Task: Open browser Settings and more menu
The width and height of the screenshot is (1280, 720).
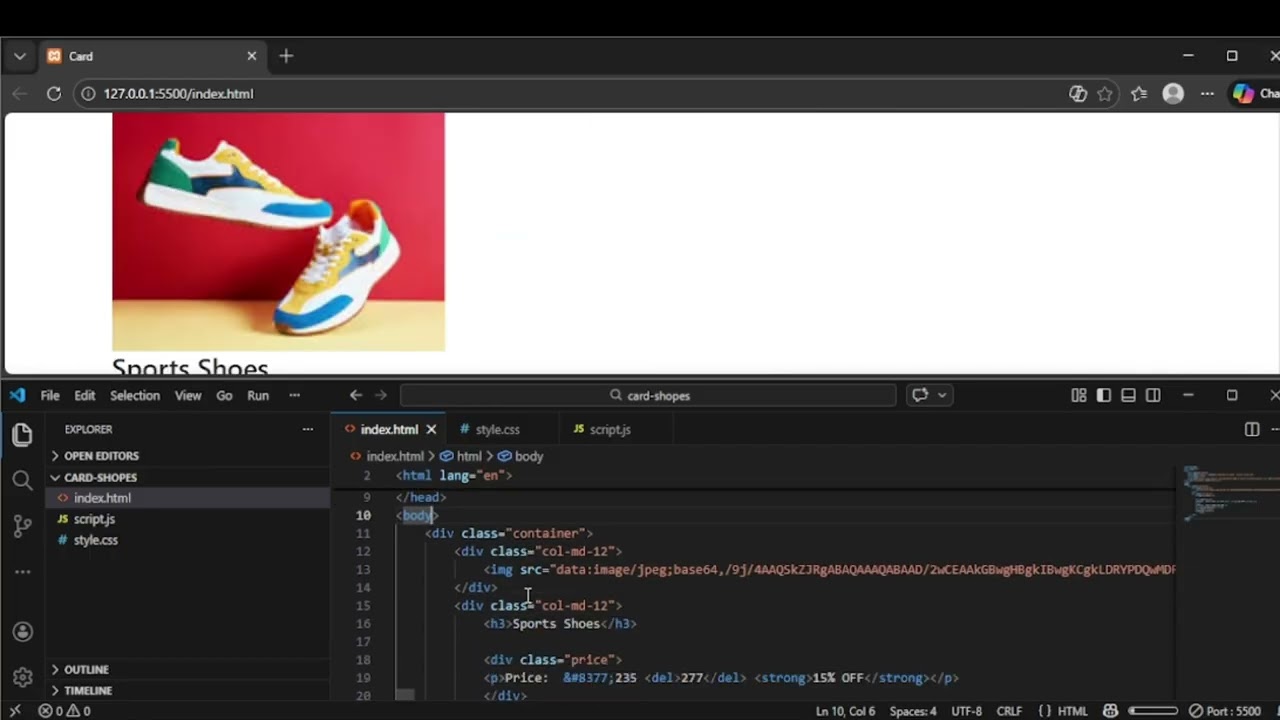Action: [1207, 93]
